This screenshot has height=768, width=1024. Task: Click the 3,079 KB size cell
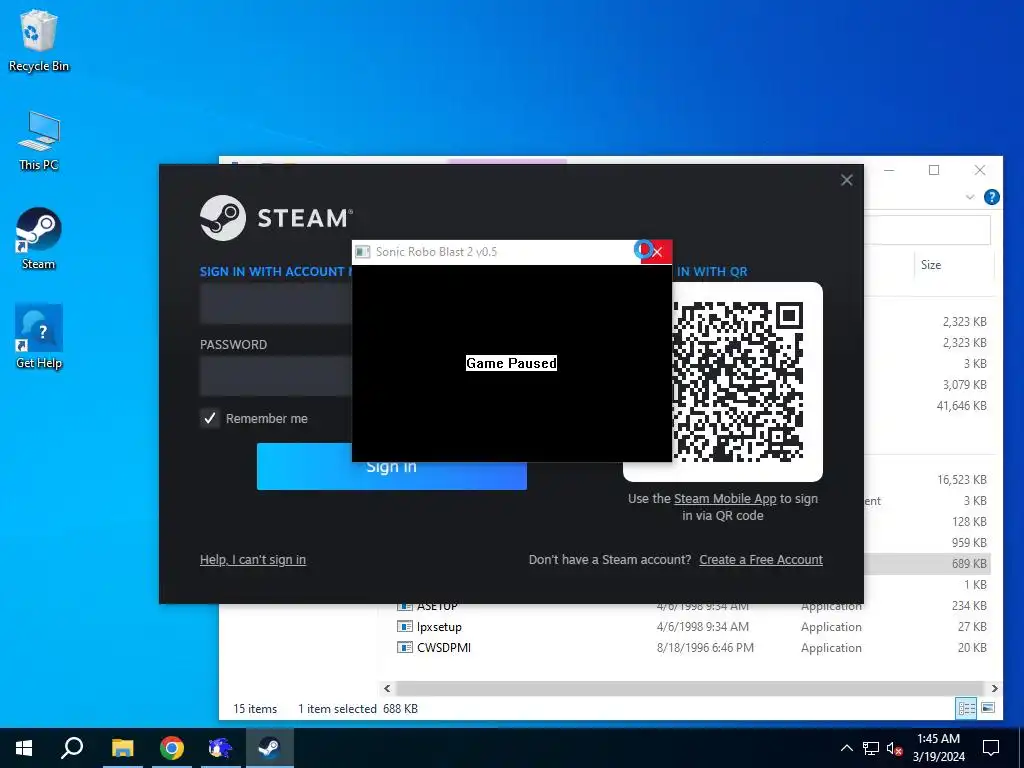pos(965,385)
